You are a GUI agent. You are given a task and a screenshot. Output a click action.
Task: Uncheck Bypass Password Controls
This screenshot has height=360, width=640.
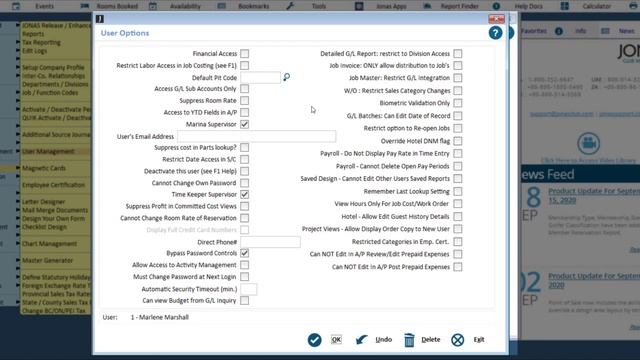(x=244, y=253)
